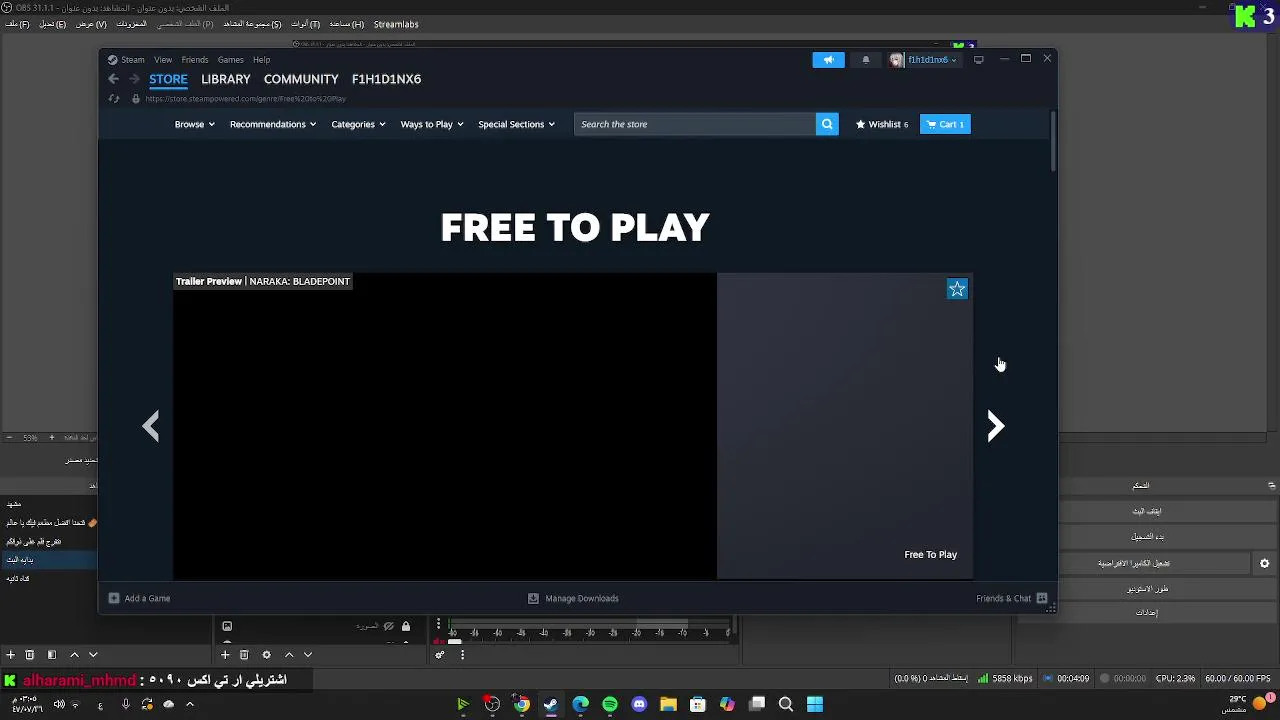Open Steam from Windows taskbar
The image size is (1280, 720).
coord(551,705)
